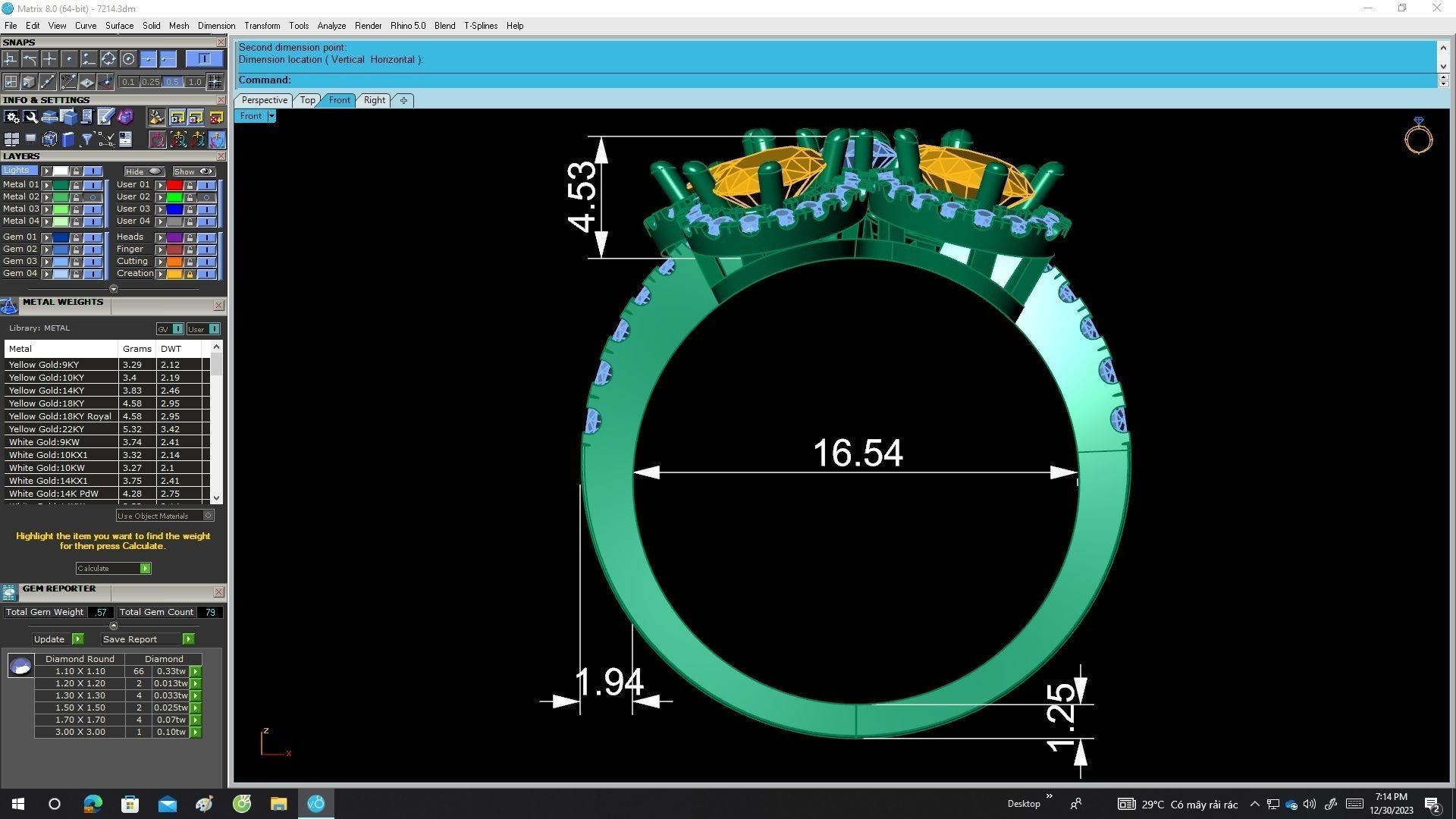Select the 45 degree angle snap
Image resolution: width=1456 pixels, height=819 pixels.
[68, 81]
